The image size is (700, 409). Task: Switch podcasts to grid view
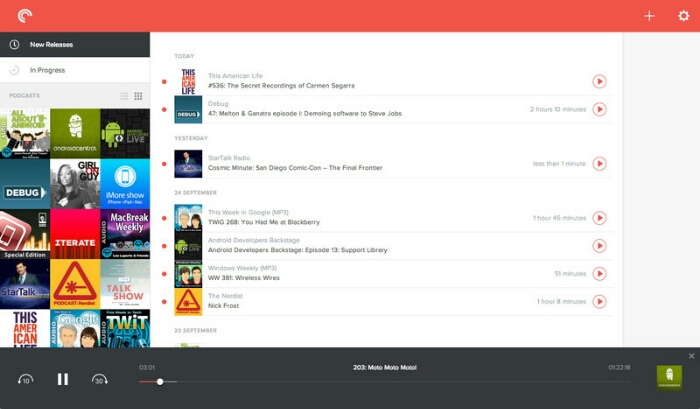coord(138,96)
